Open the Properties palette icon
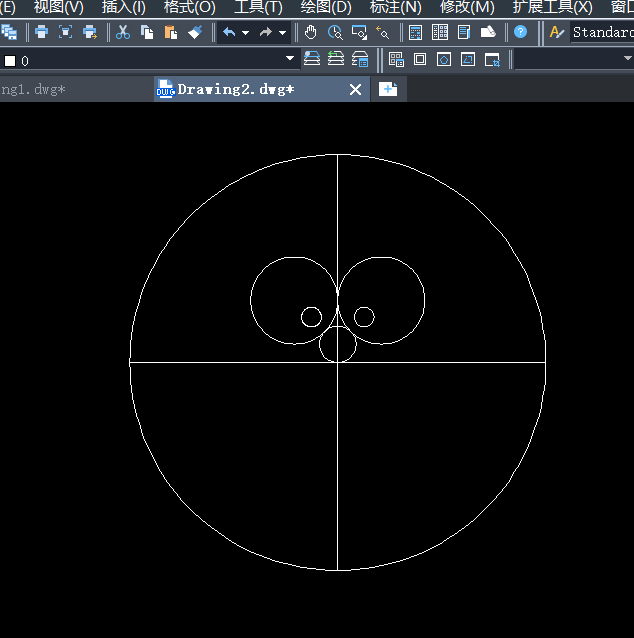The width and height of the screenshot is (634, 638). tap(440, 32)
